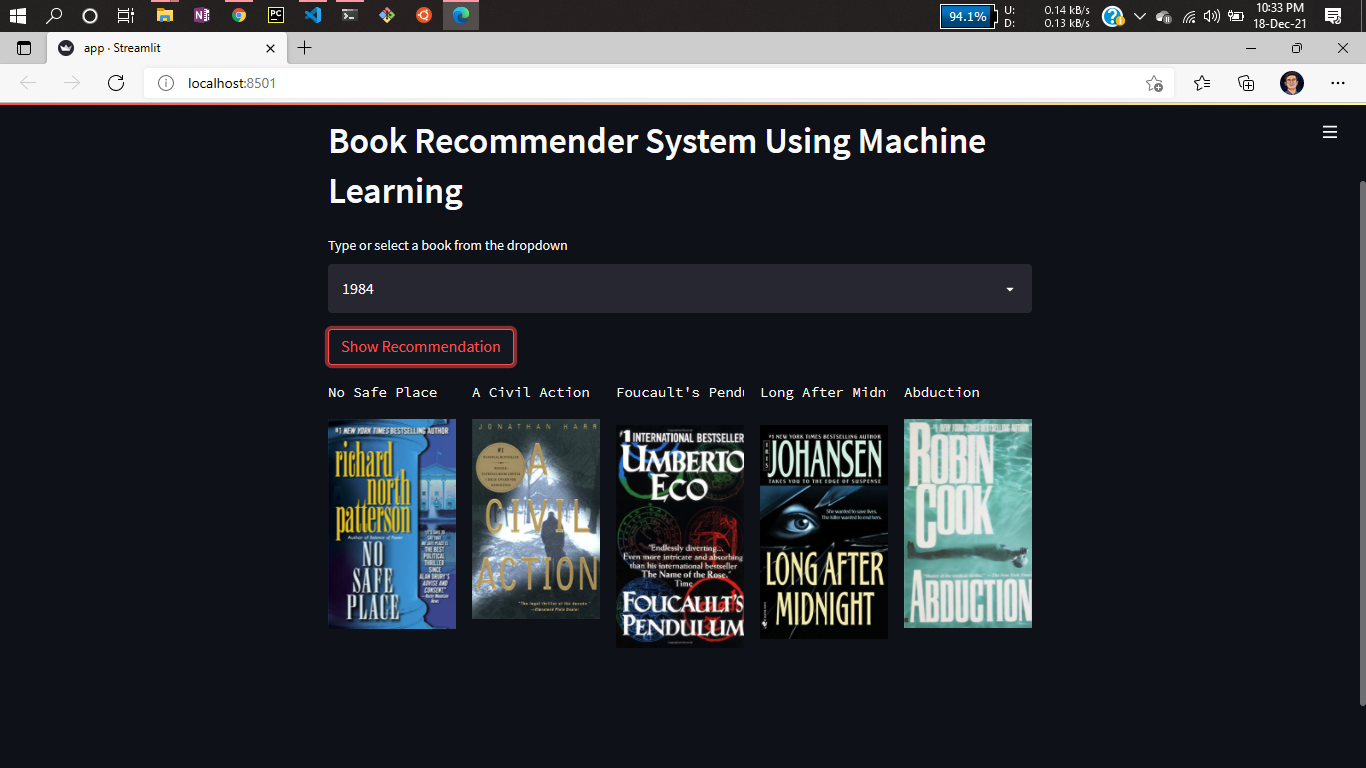Open the Streamlit hamburger menu
The image size is (1366, 768).
(x=1330, y=132)
